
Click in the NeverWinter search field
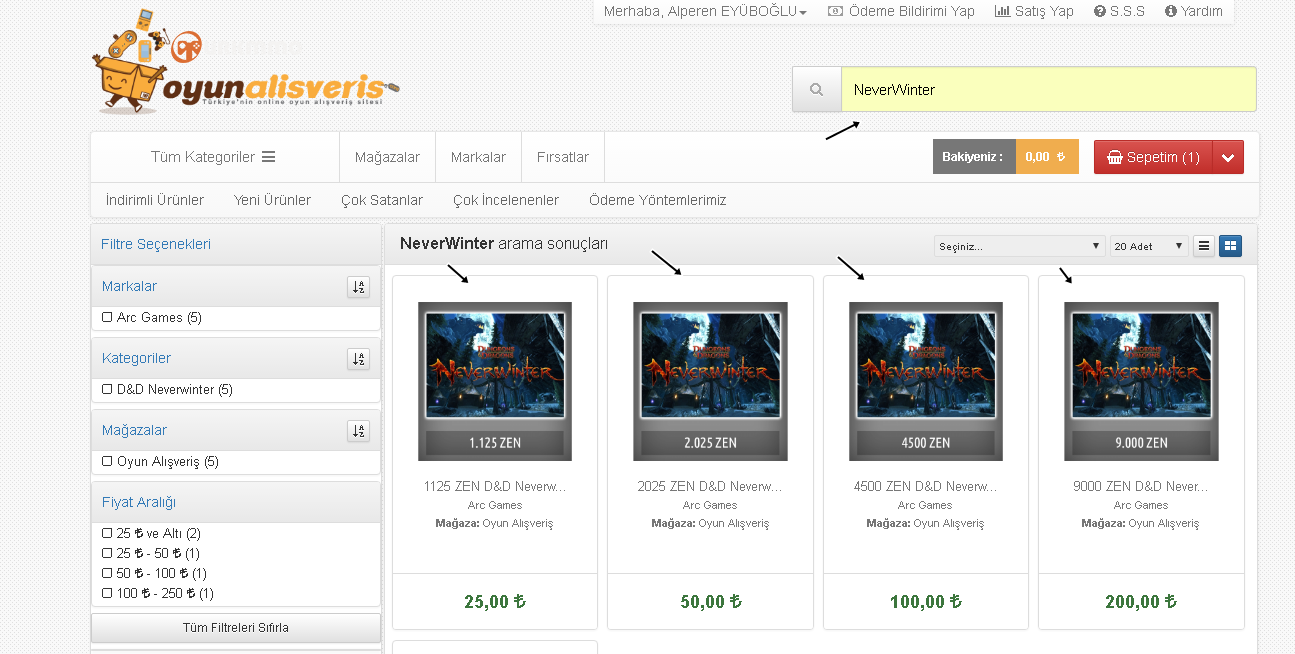click(1048, 90)
